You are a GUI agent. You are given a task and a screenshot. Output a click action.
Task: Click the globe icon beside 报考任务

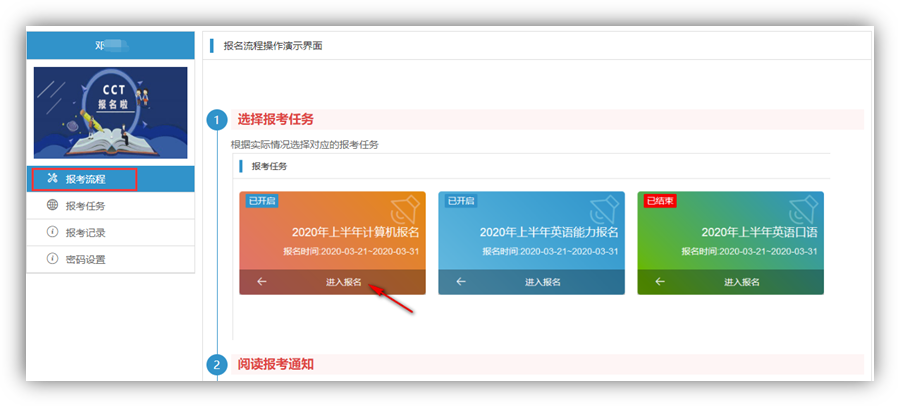(52, 206)
